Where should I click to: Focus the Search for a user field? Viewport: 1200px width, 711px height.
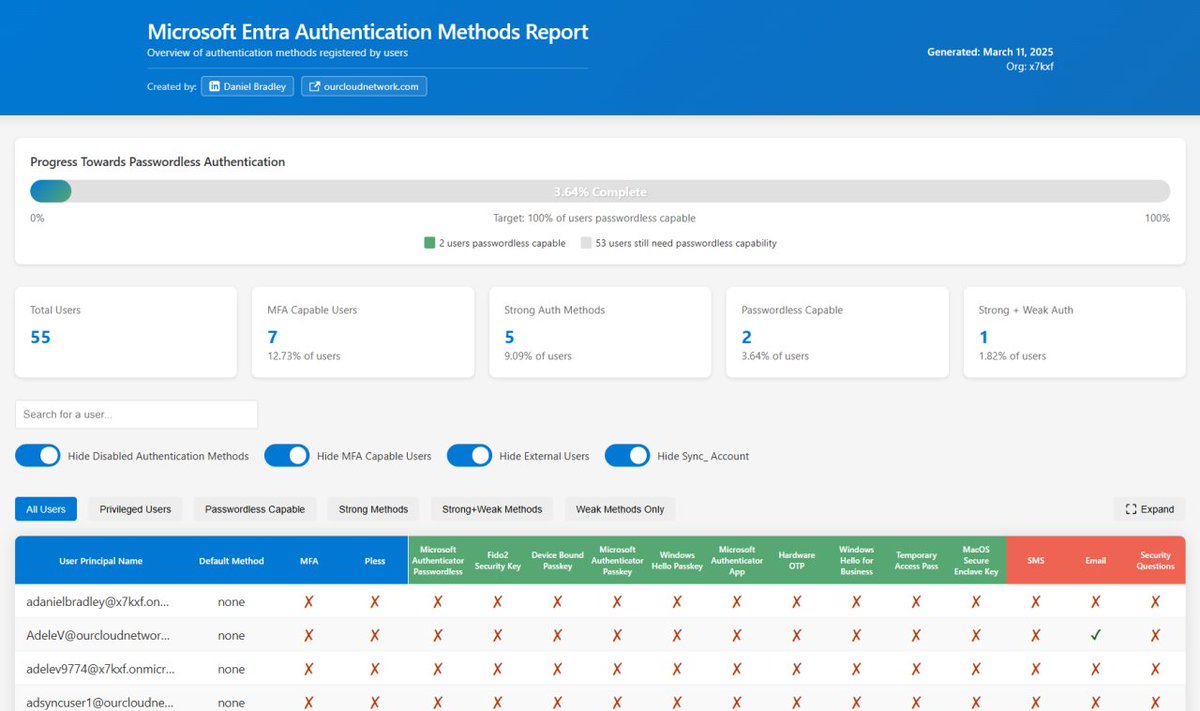(136, 414)
